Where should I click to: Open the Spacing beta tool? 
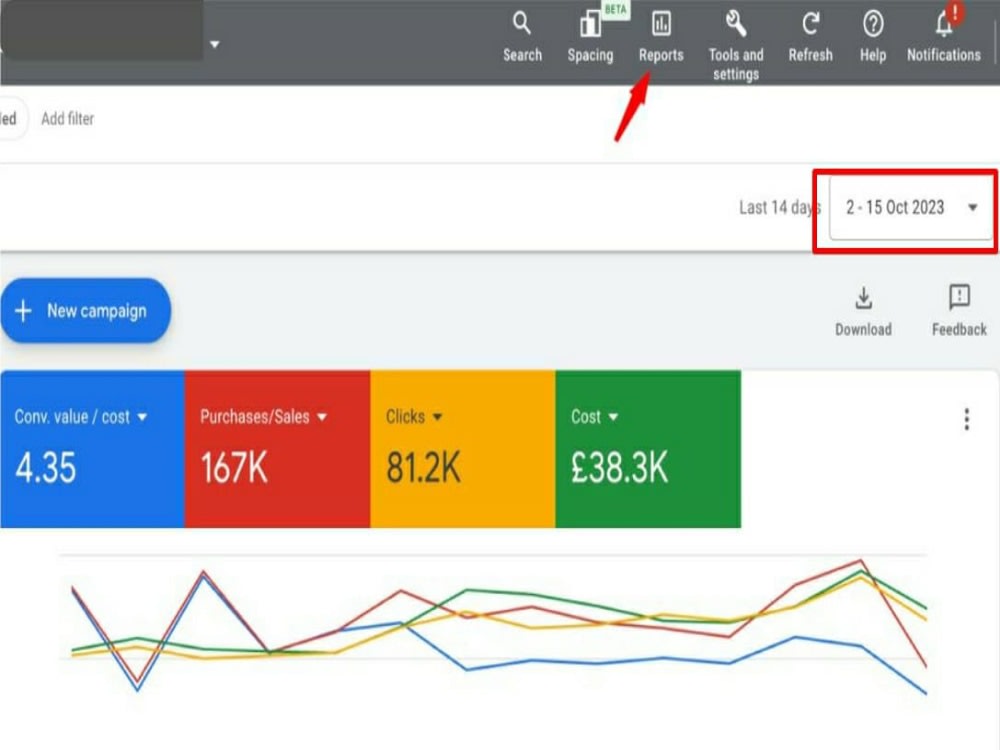pos(591,37)
